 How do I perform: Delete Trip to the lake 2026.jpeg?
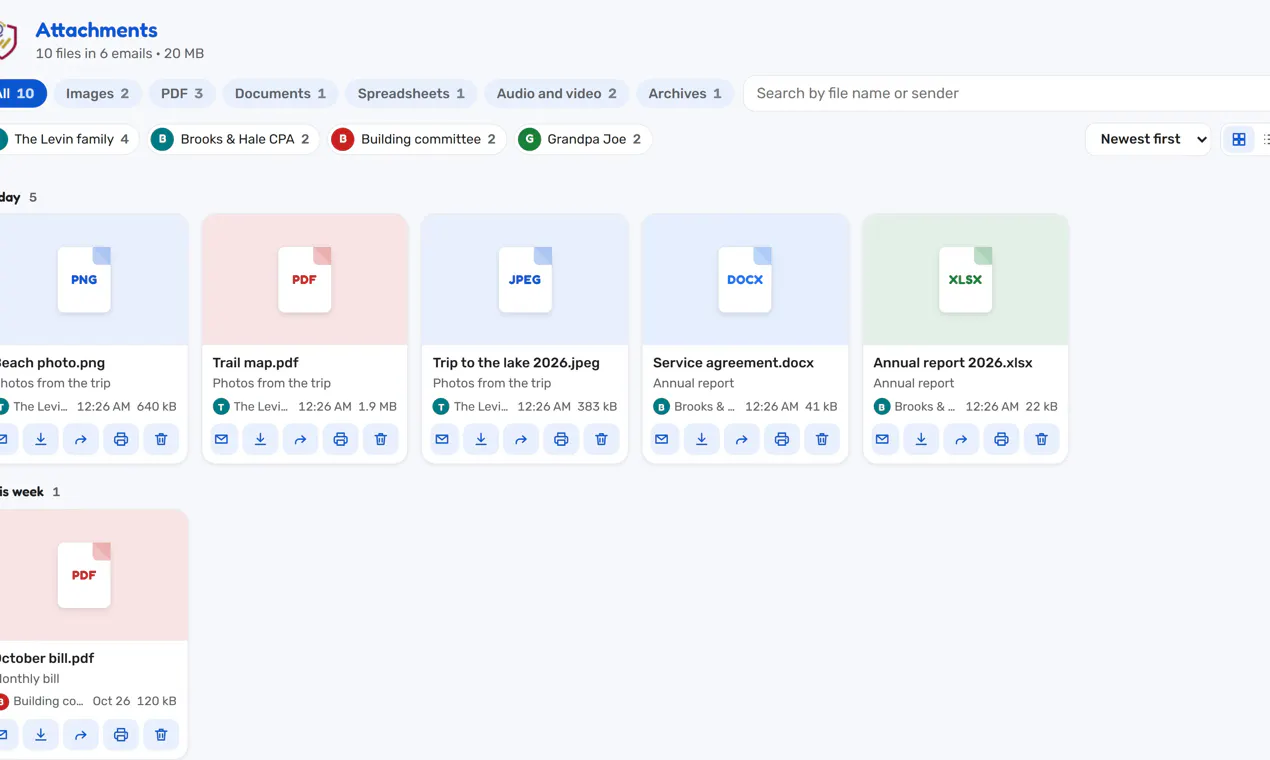point(601,439)
